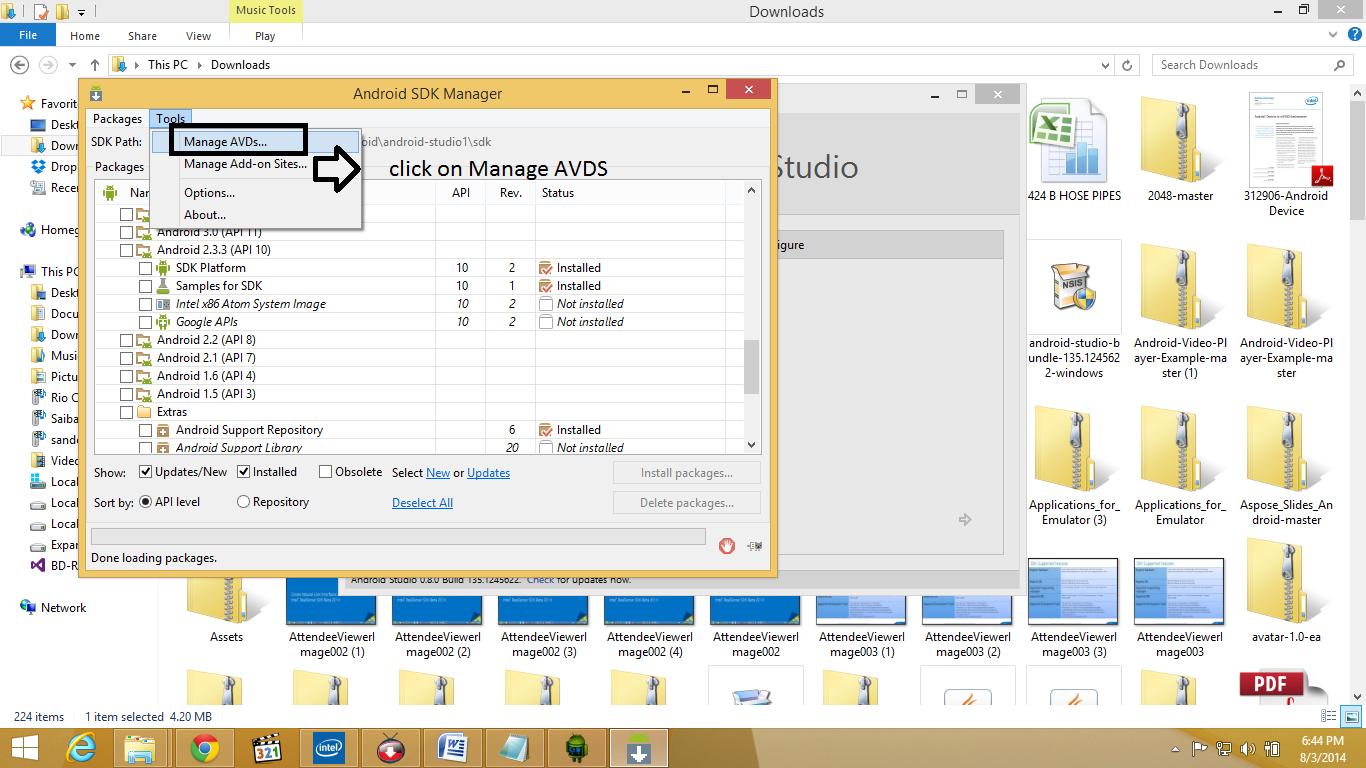Check the Google APIs package checkbox
The image size is (1366, 768).
[x=146, y=322]
